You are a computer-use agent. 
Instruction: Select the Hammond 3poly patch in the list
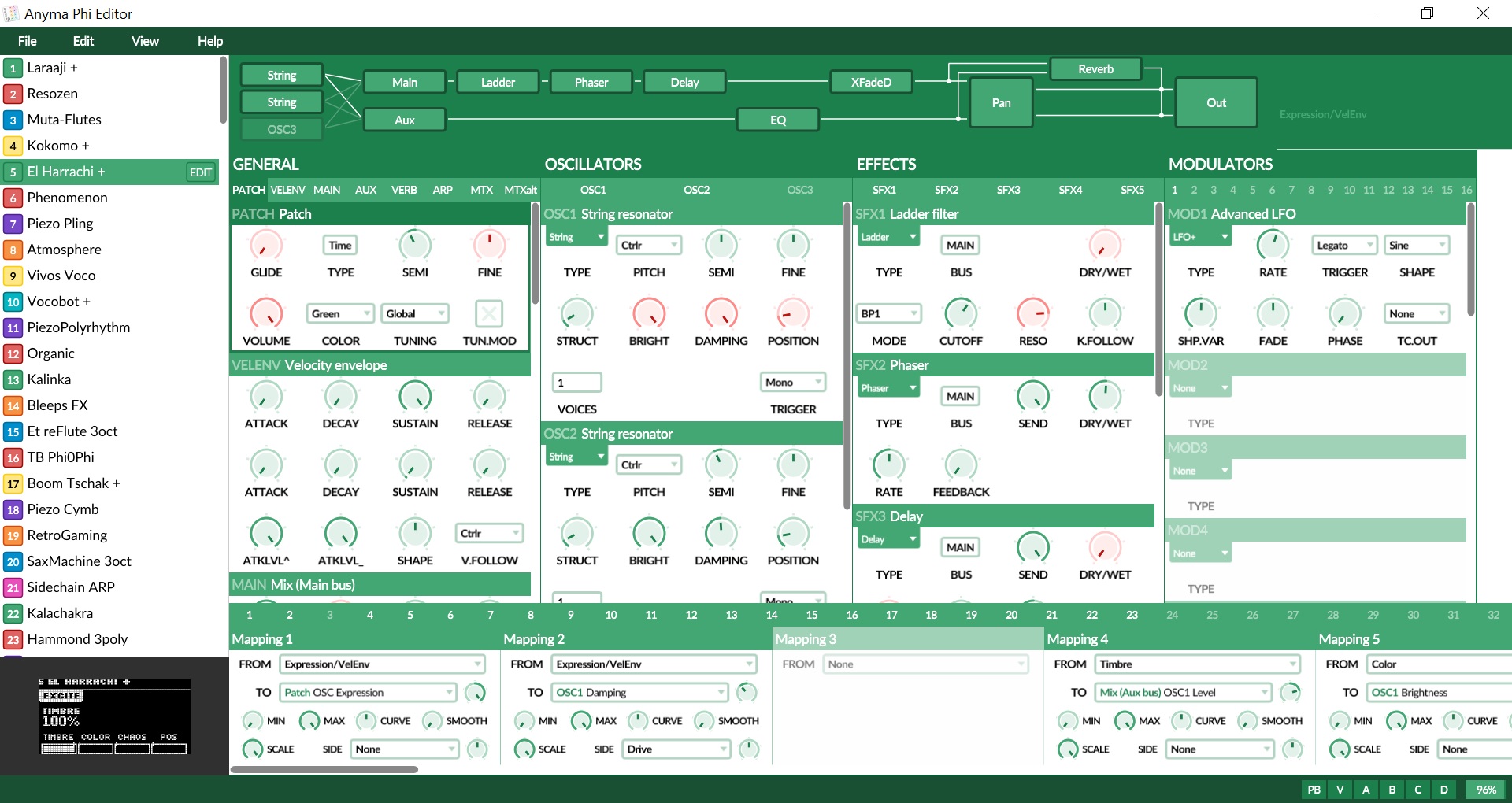tap(111, 639)
